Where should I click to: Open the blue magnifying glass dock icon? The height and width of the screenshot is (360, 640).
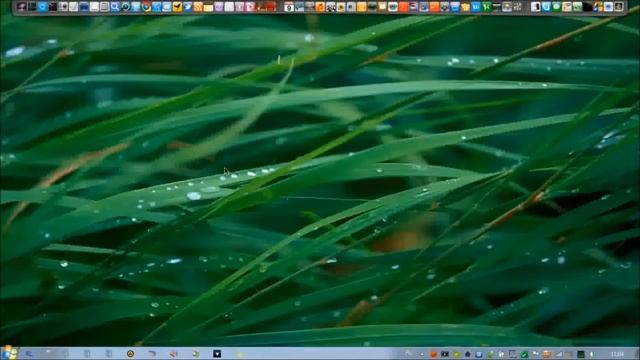115,7
